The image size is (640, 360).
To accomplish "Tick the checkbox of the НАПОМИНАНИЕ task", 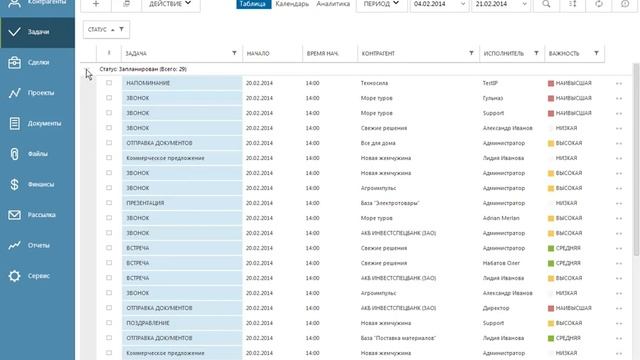I will tap(109, 83).
